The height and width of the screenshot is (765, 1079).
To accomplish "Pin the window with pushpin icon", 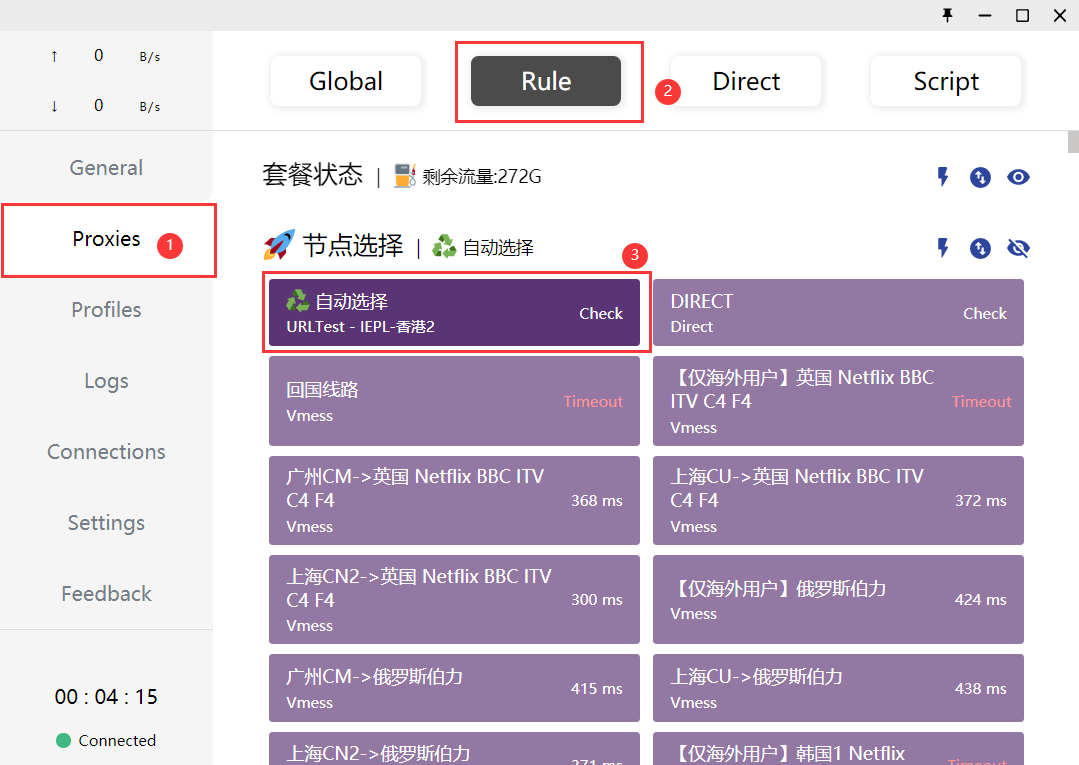I will pyautogui.click(x=947, y=15).
